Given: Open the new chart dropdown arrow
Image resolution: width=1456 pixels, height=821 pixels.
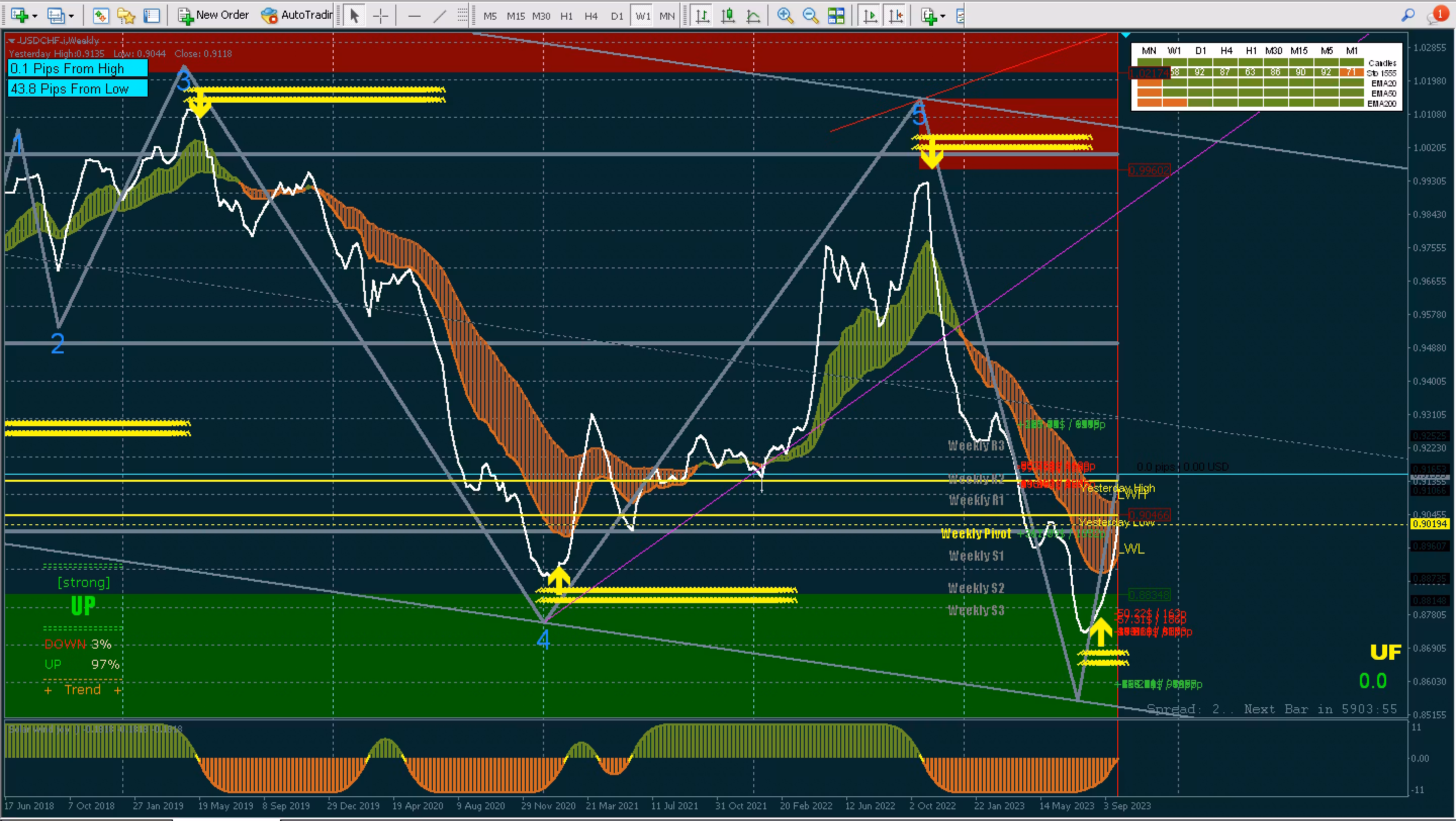Looking at the screenshot, I should pos(35,16).
